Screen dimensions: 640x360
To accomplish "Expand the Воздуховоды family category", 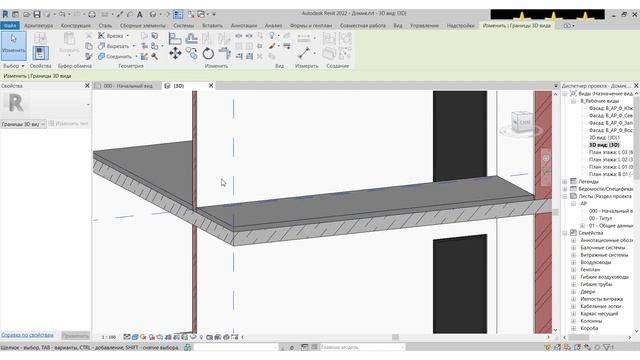I will [x=573, y=262].
